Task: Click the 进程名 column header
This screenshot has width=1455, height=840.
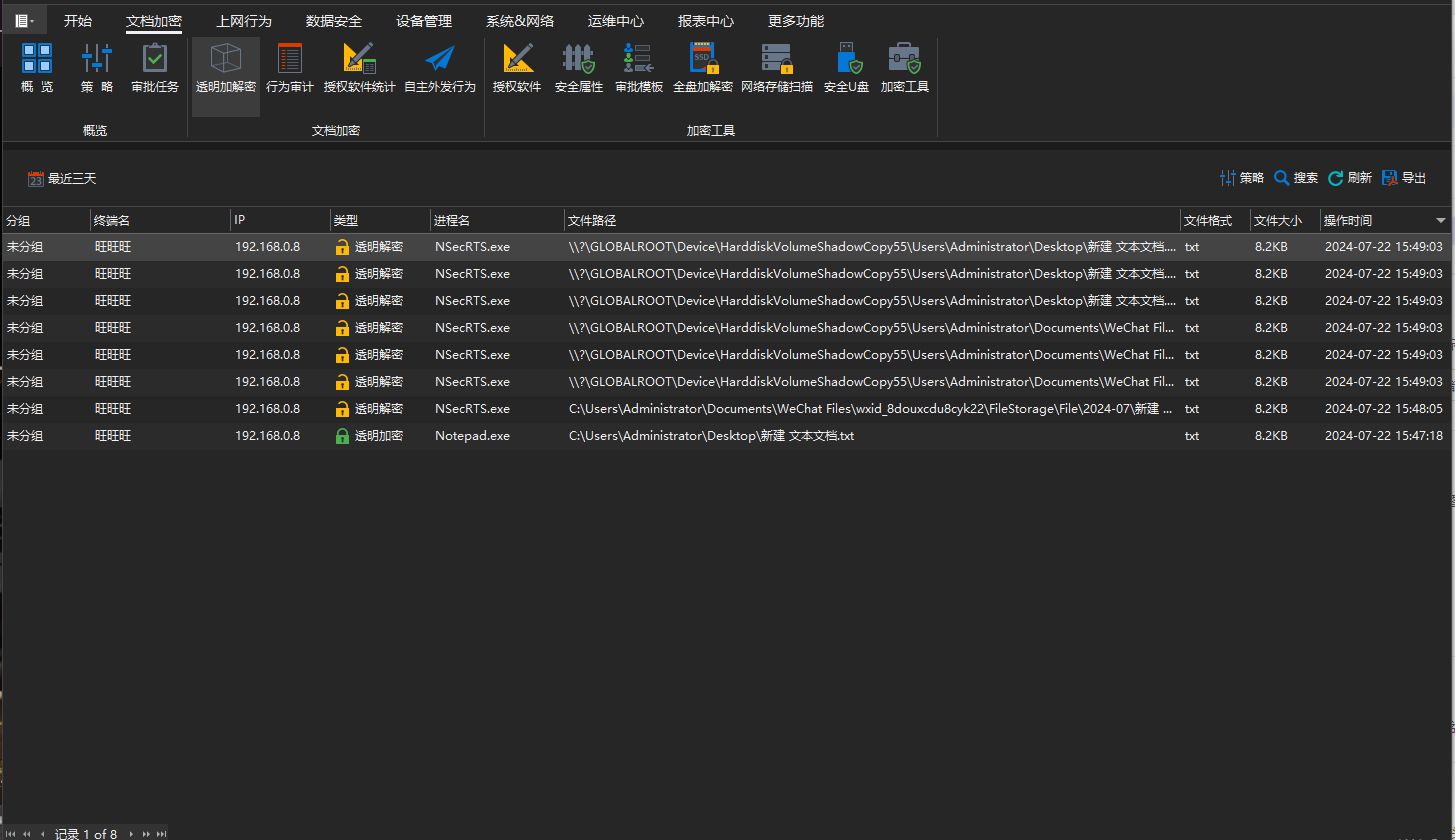Action: pyautogui.click(x=497, y=220)
